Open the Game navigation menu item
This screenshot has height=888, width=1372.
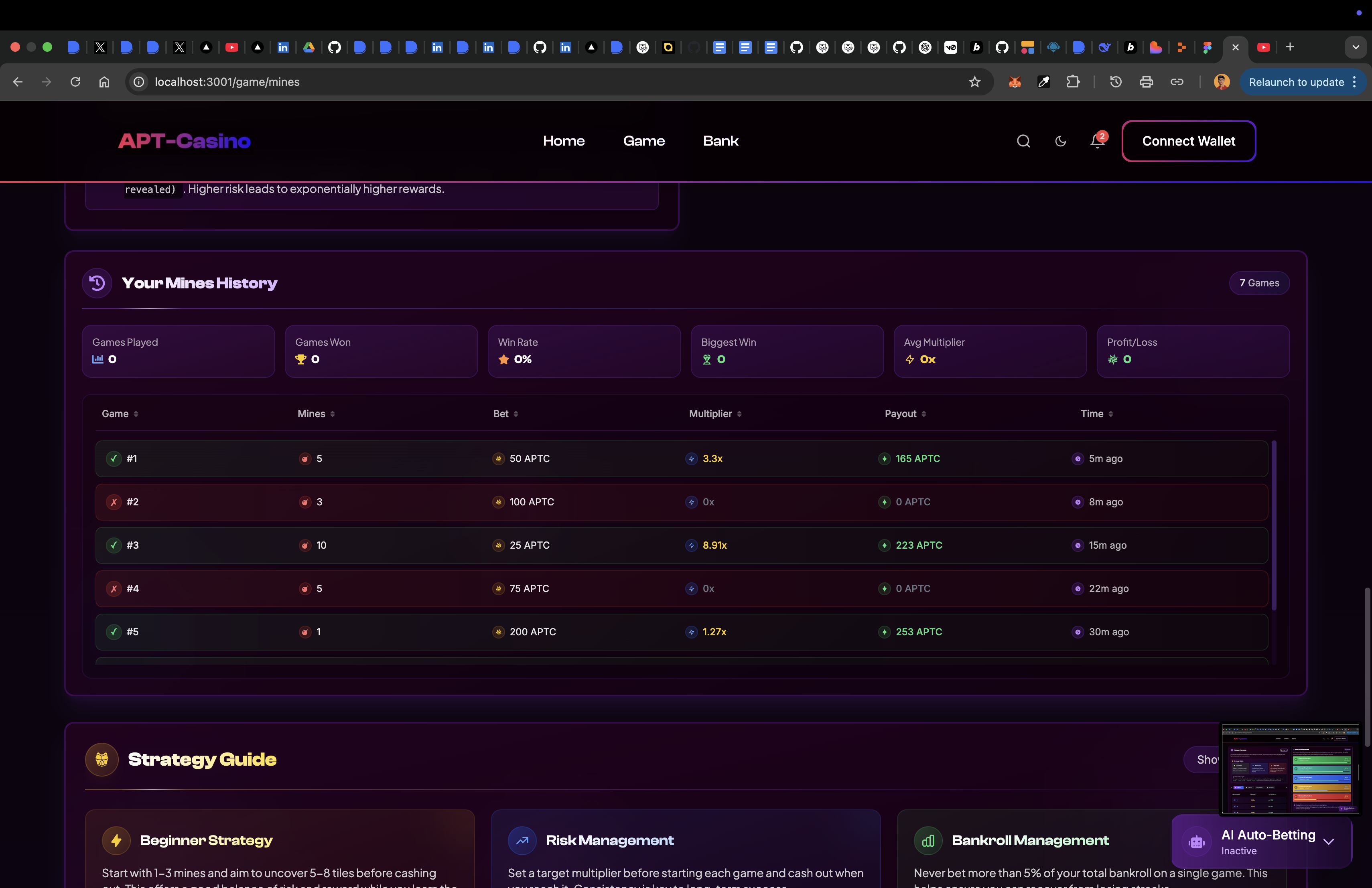click(643, 141)
